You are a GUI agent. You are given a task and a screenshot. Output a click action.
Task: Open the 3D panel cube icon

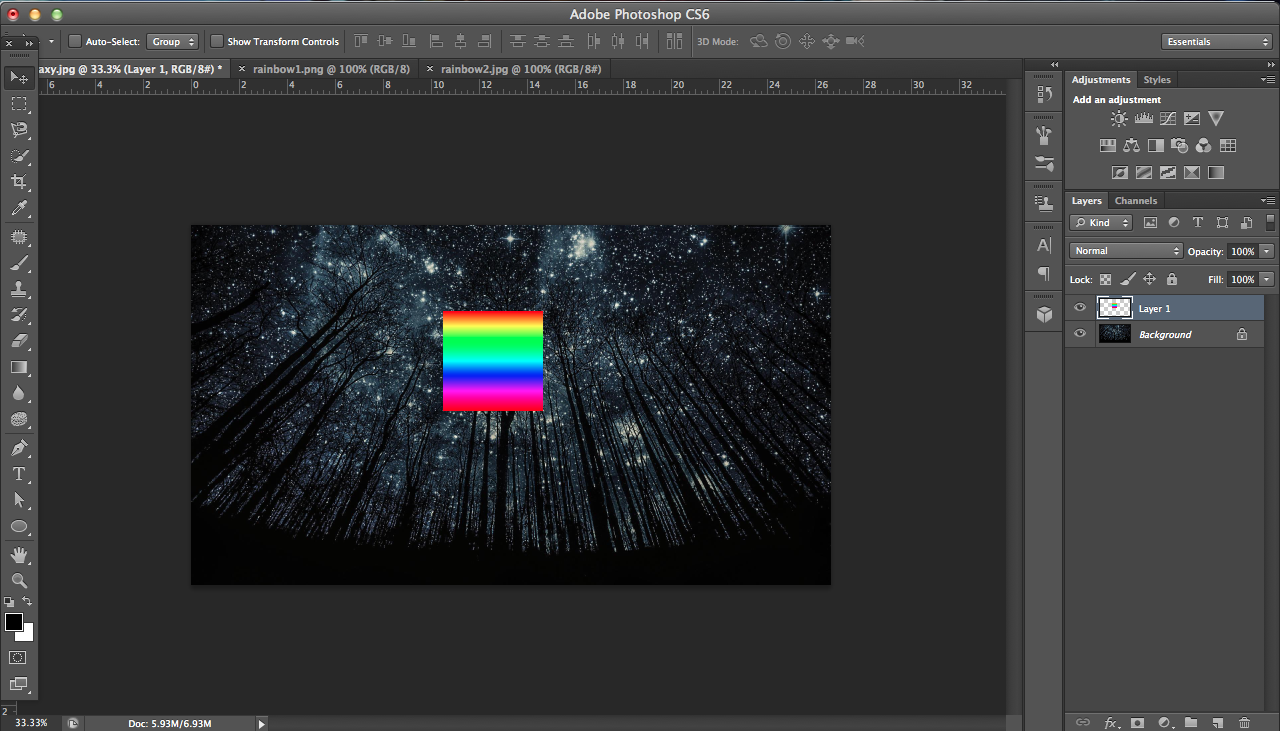(1044, 314)
